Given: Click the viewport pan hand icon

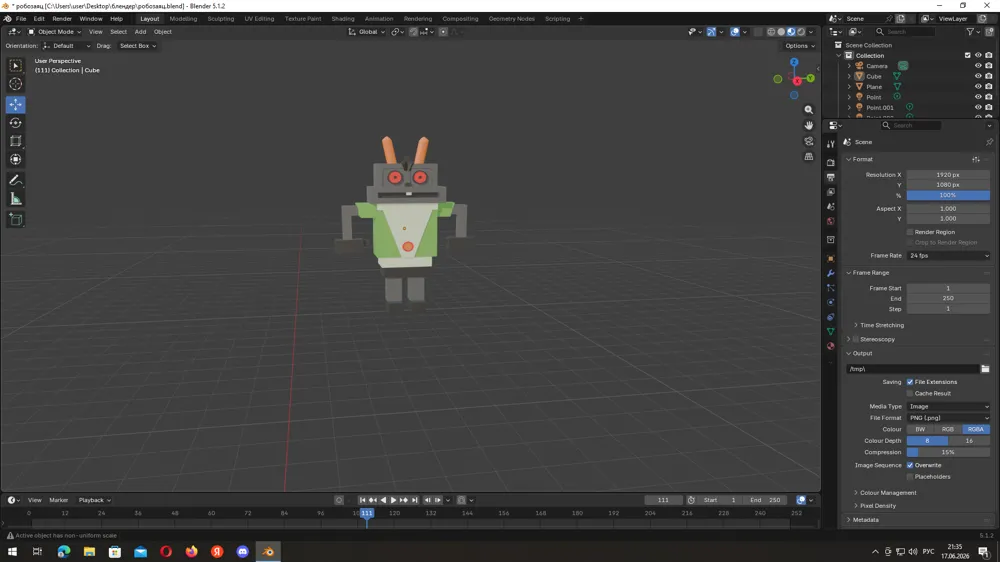Looking at the screenshot, I should 809,125.
